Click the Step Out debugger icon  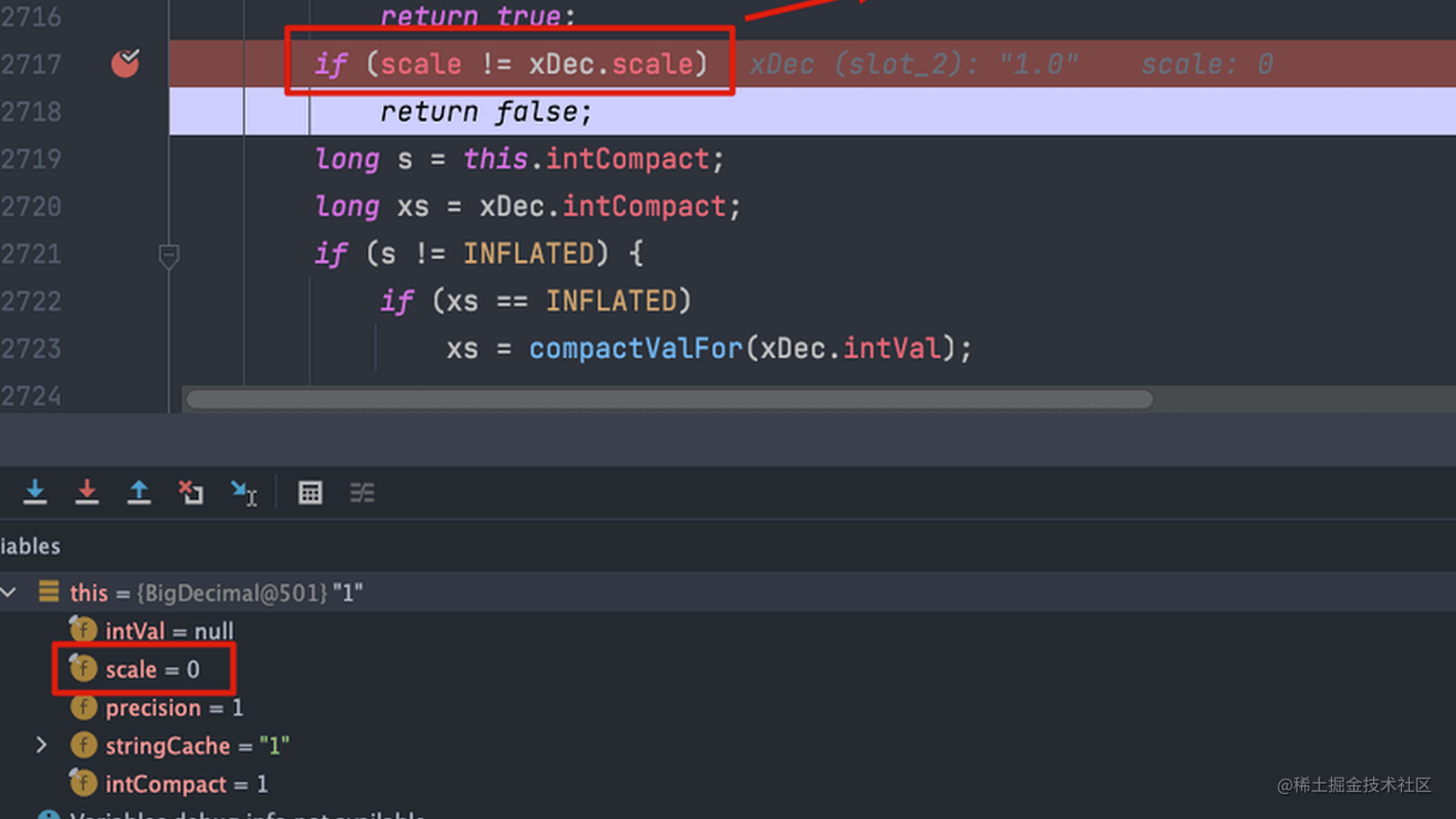pyautogui.click(x=139, y=492)
